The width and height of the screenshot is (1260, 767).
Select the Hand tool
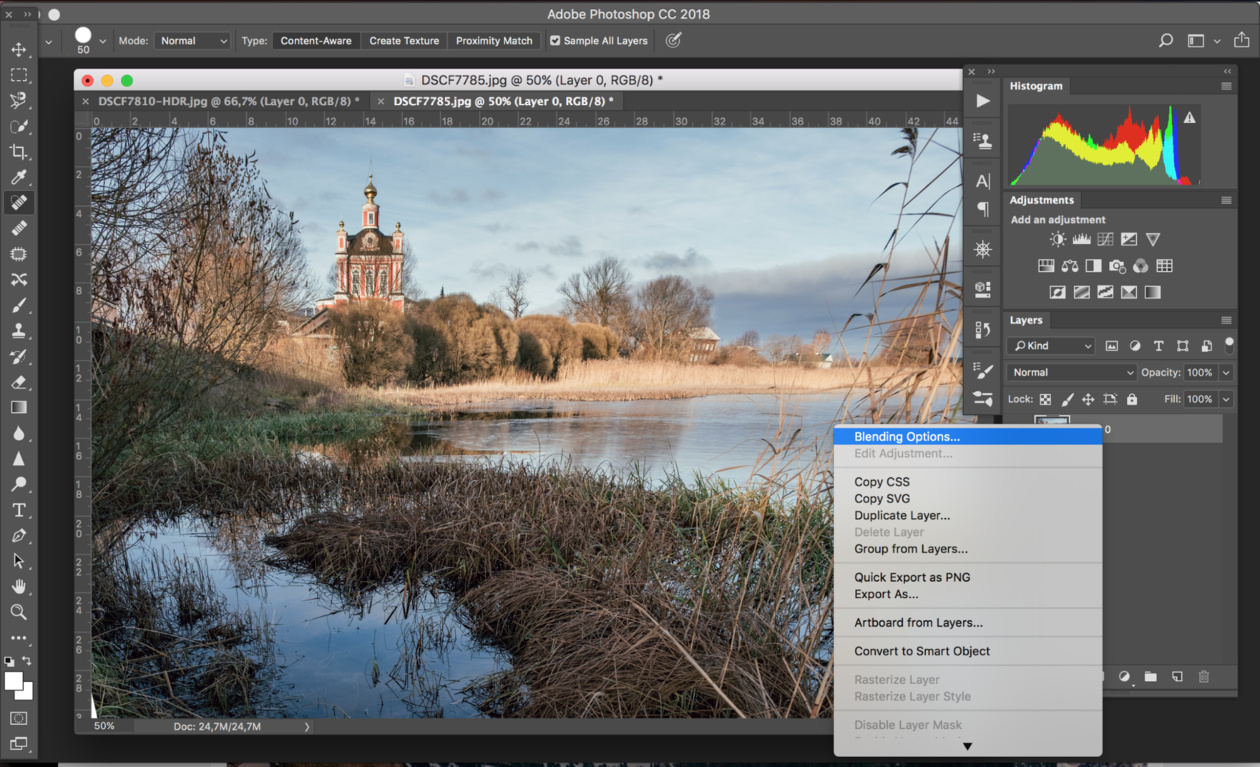(18, 587)
